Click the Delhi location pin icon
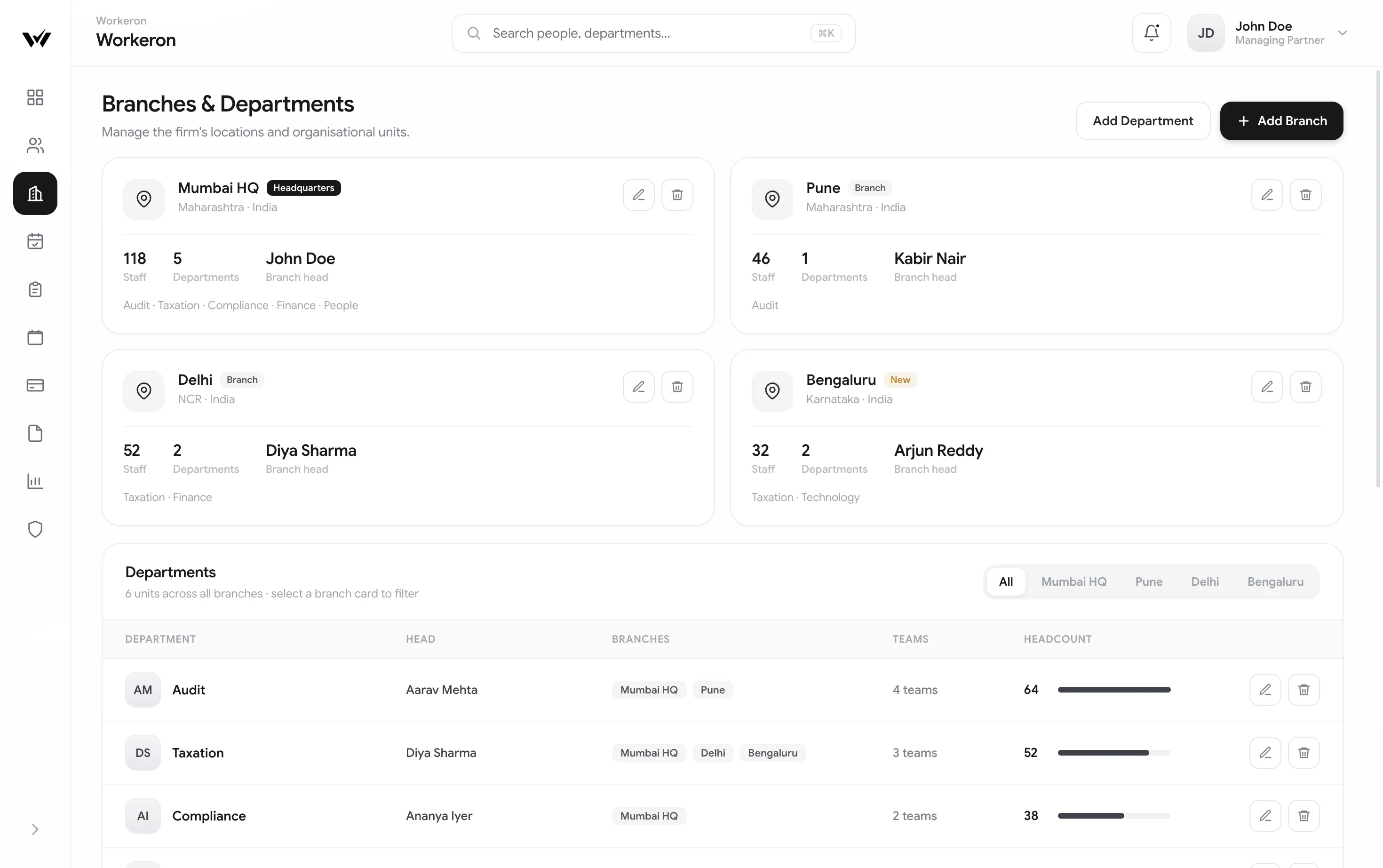The image size is (1383, 868). pos(144,391)
